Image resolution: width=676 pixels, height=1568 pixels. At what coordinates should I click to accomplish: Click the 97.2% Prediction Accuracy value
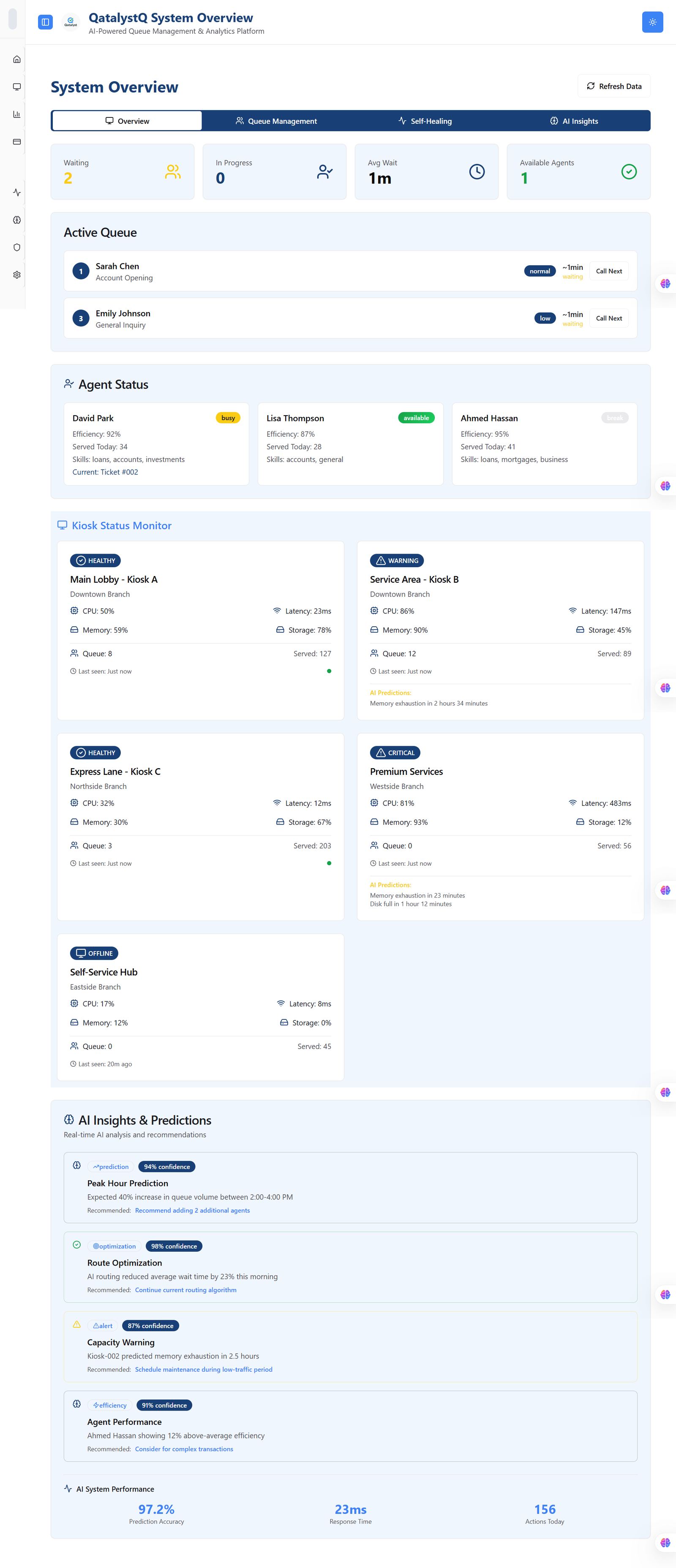click(156, 1509)
